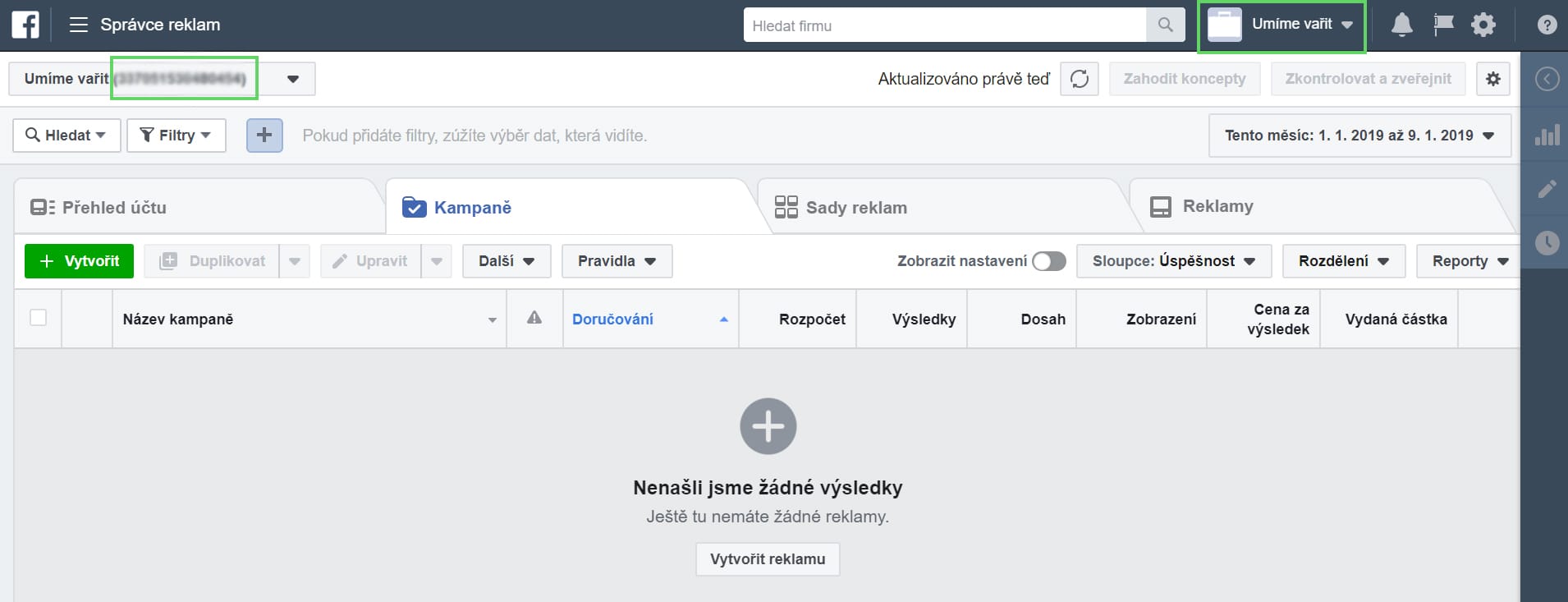Open the bar chart icon in right sidebar
1568x602 pixels.
[1547, 136]
